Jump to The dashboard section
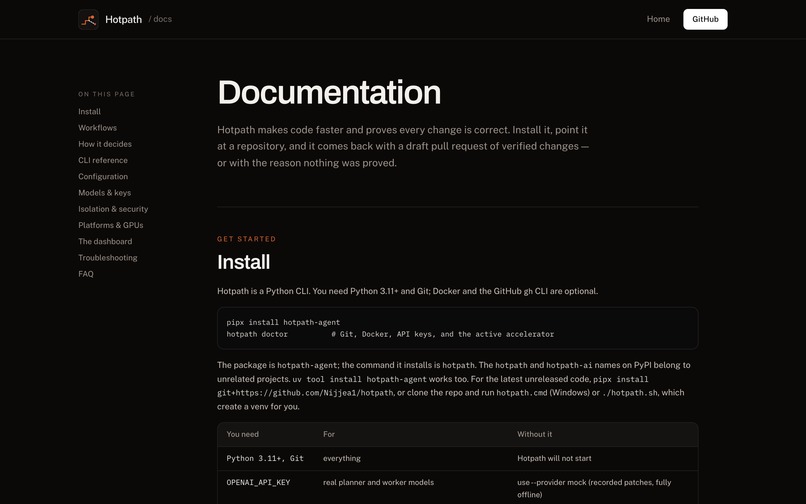Image resolution: width=806 pixels, height=504 pixels. coord(105,241)
